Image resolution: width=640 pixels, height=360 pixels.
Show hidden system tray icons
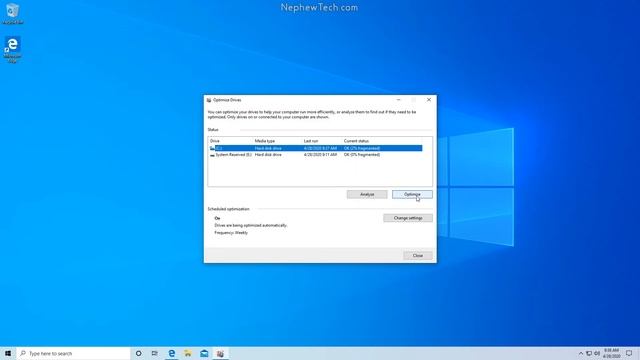point(581,353)
